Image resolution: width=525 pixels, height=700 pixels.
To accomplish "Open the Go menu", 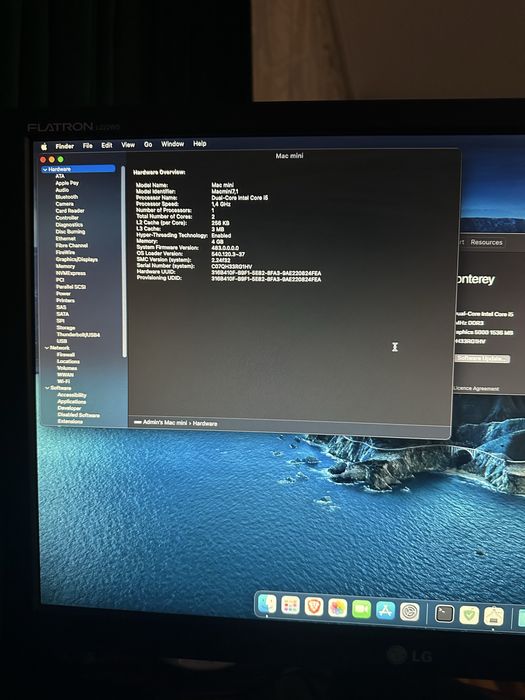I will pyautogui.click(x=148, y=144).
